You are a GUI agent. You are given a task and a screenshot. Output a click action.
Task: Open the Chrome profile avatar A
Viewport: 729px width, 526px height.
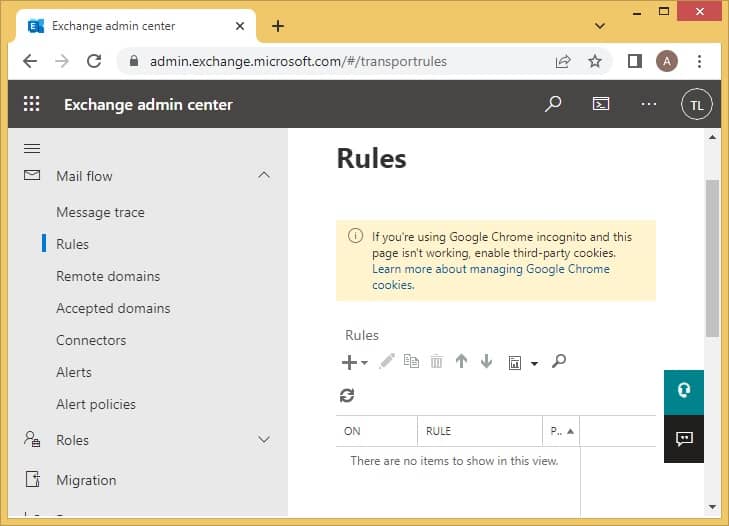pyautogui.click(x=667, y=61)
